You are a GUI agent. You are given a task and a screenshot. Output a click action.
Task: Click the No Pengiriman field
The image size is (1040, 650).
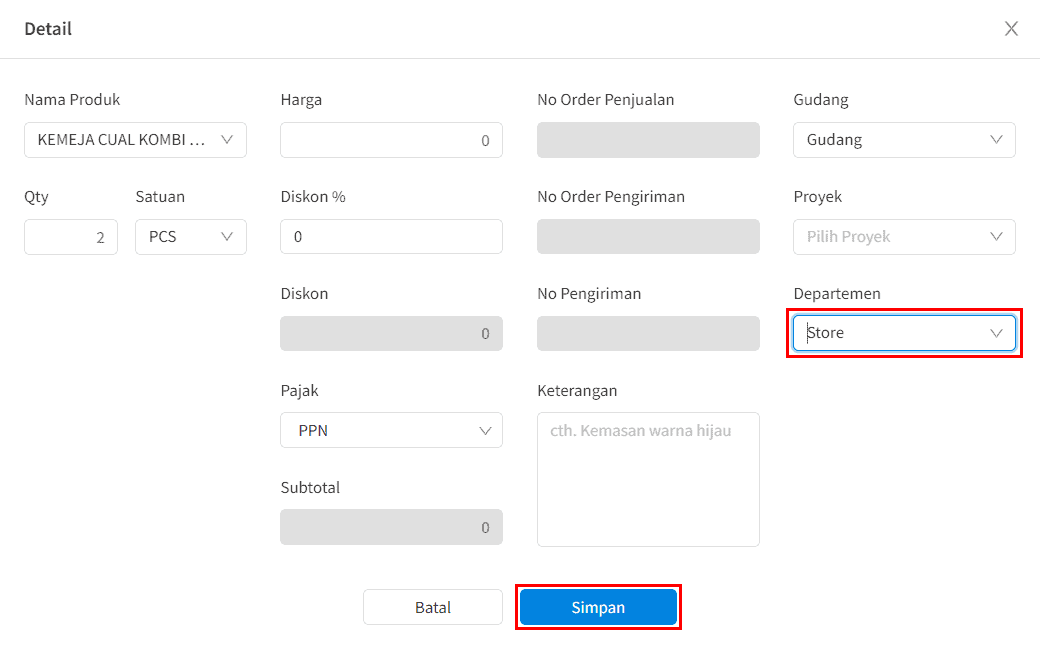pos(648,334)
